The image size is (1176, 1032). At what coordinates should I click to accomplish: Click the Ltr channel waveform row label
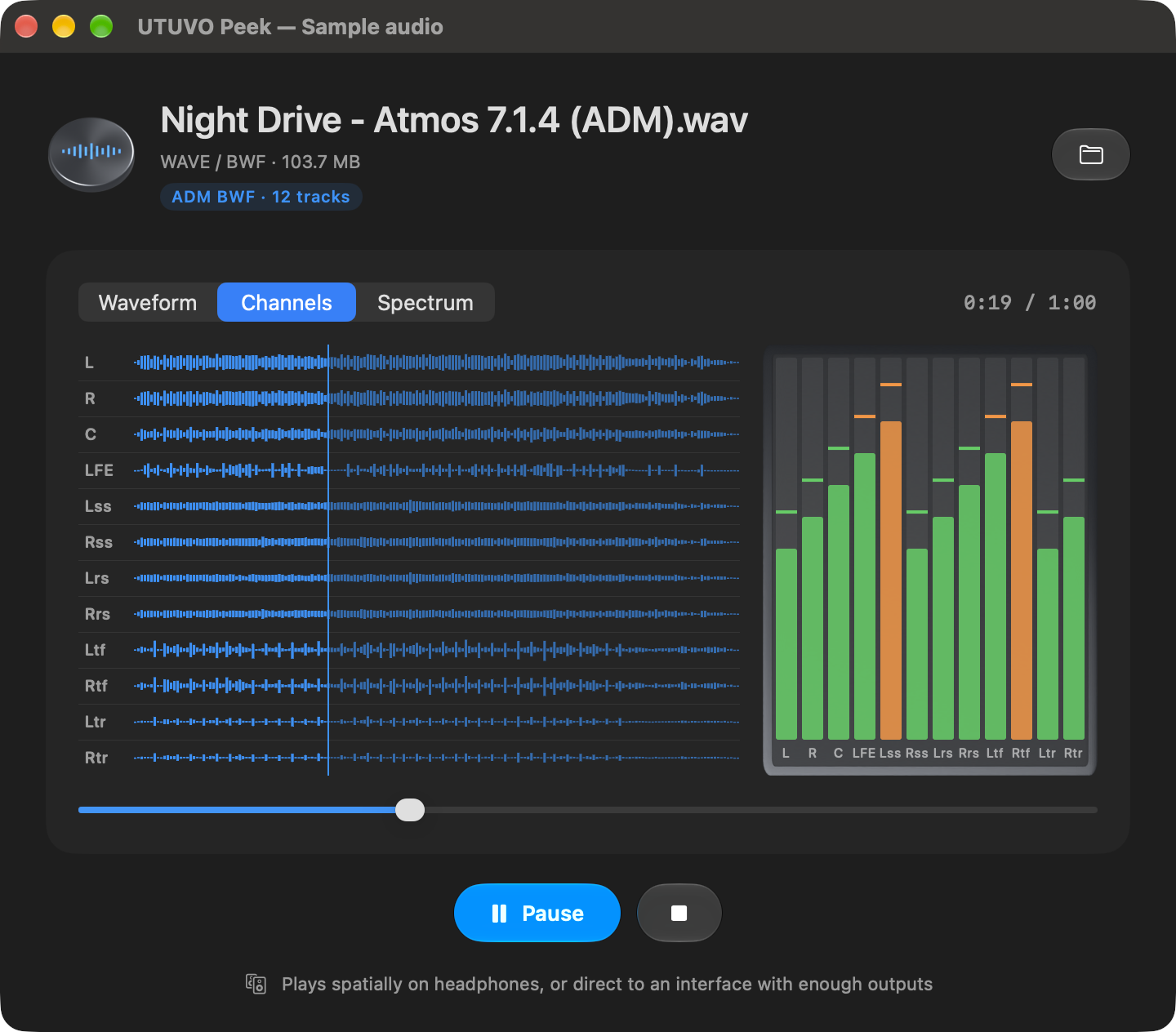96,722
